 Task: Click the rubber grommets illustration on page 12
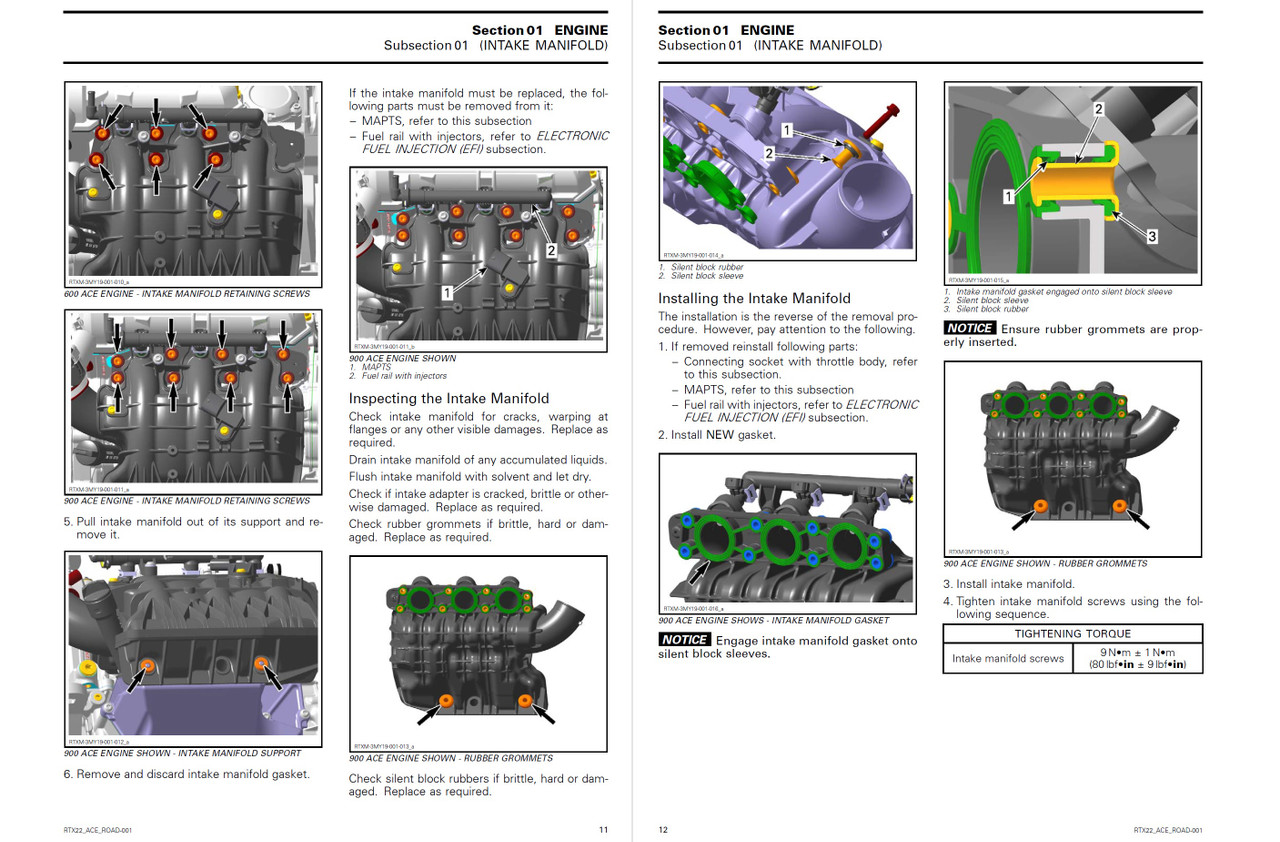point(1072,461)
